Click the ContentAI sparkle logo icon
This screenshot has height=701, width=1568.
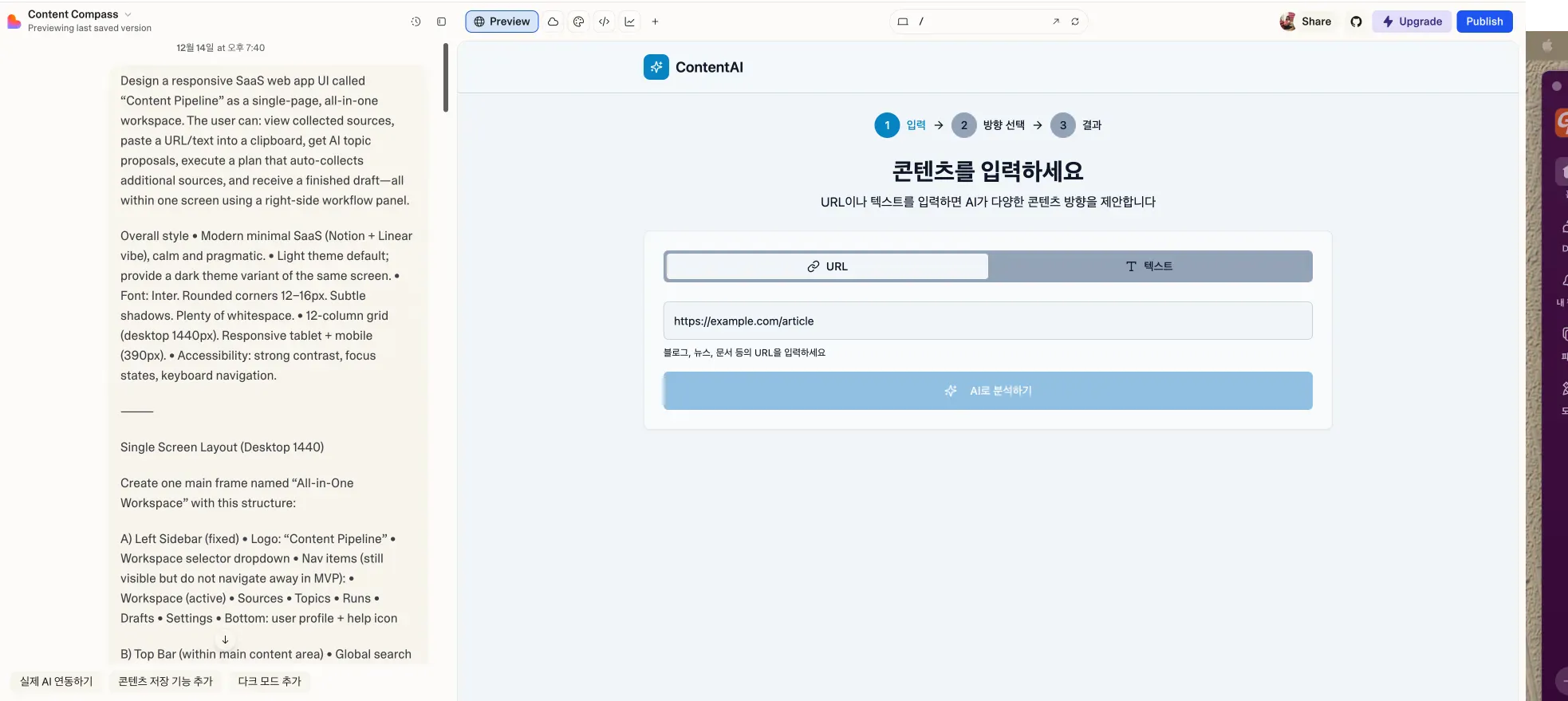tap(656, 67)
